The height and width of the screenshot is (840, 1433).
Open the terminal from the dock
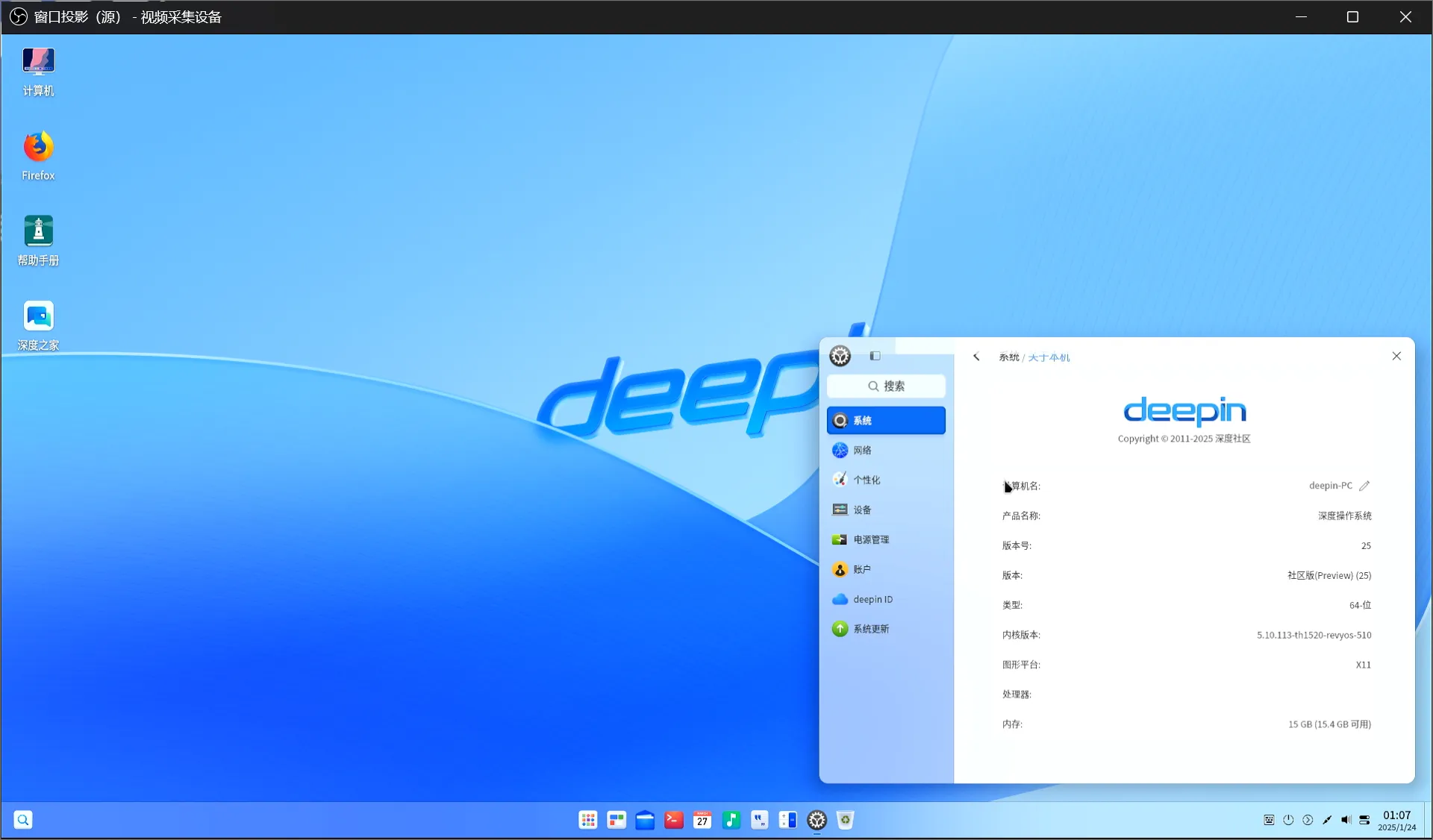(674, 820)
